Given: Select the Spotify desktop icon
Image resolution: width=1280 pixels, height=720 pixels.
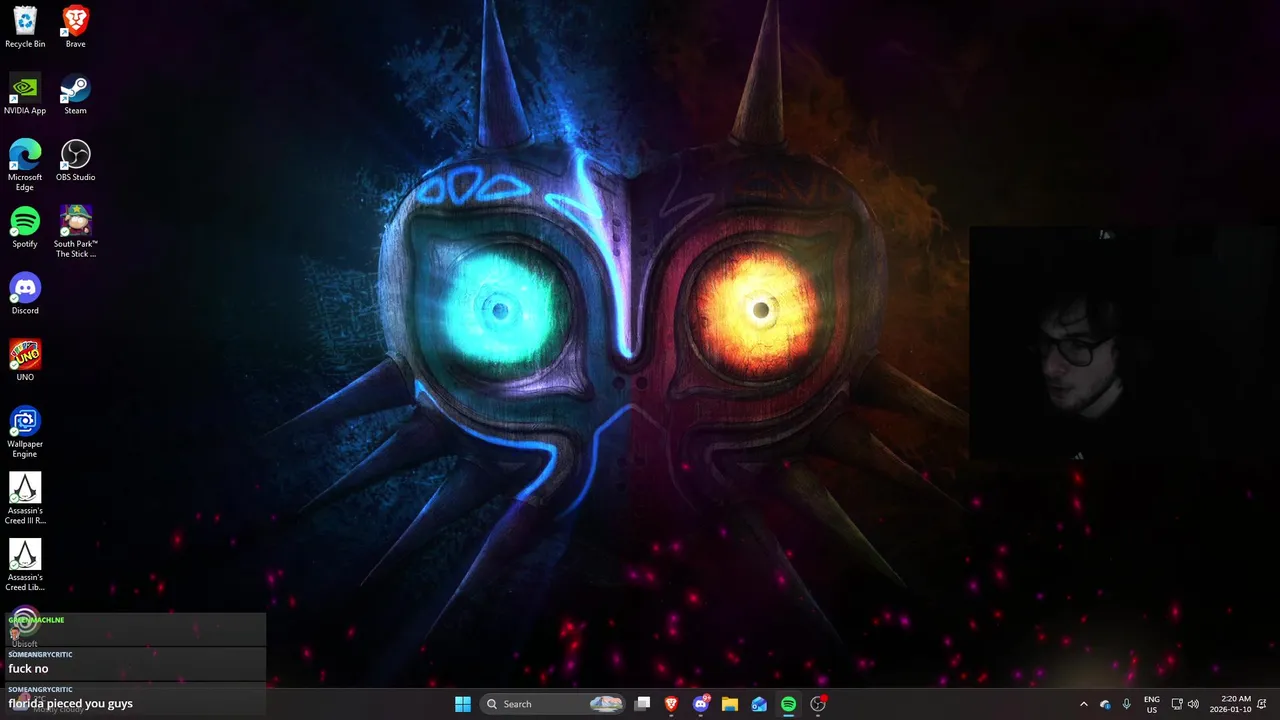Looking at the screenshot, I should tap(25, 228).
